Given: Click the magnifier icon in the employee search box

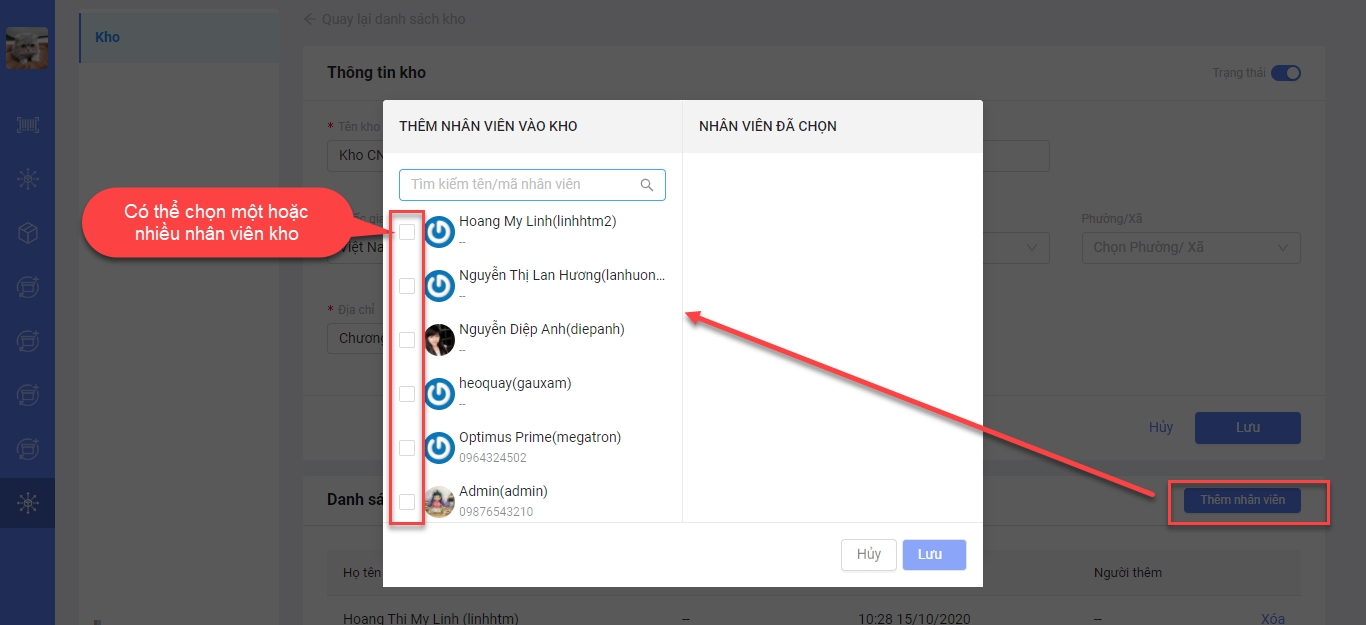Looking at the screenshot, I should coord(647,185).
